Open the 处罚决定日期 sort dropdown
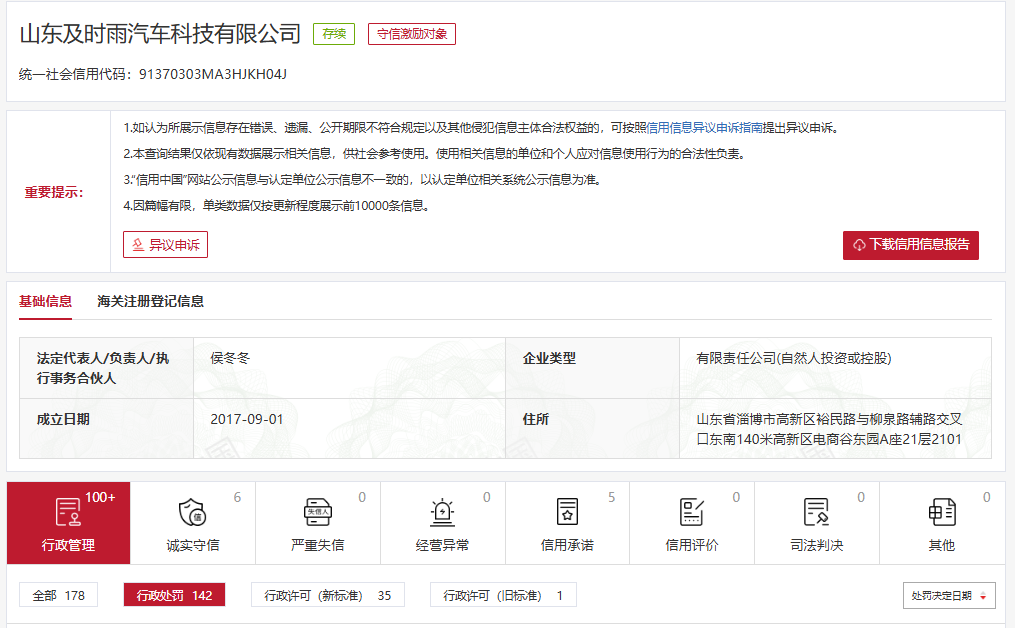The image size is (1015, 628). pos(949,595)
